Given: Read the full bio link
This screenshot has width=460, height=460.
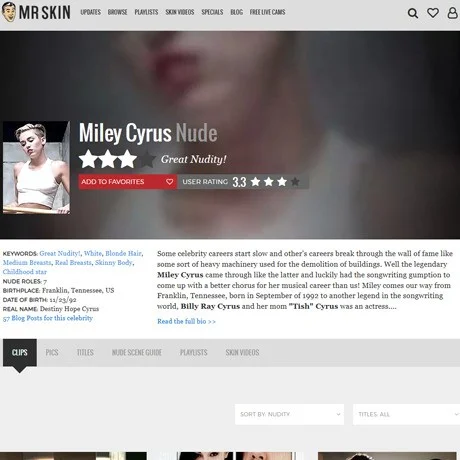Looking at the screenshot, I should click(x=186, y=321).
